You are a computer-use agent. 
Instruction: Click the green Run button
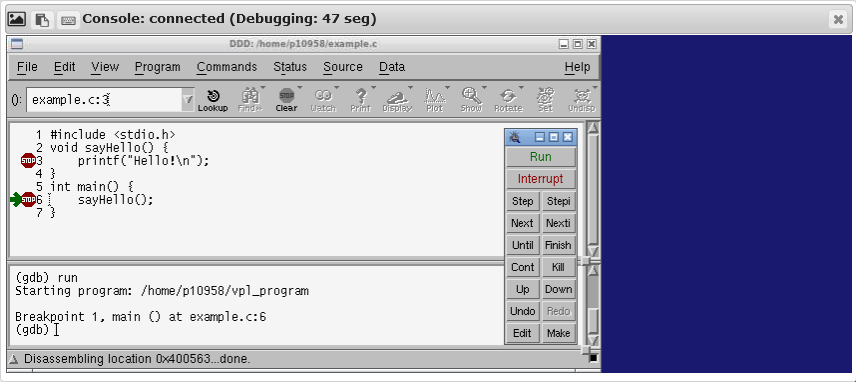(x=540, y=157)
